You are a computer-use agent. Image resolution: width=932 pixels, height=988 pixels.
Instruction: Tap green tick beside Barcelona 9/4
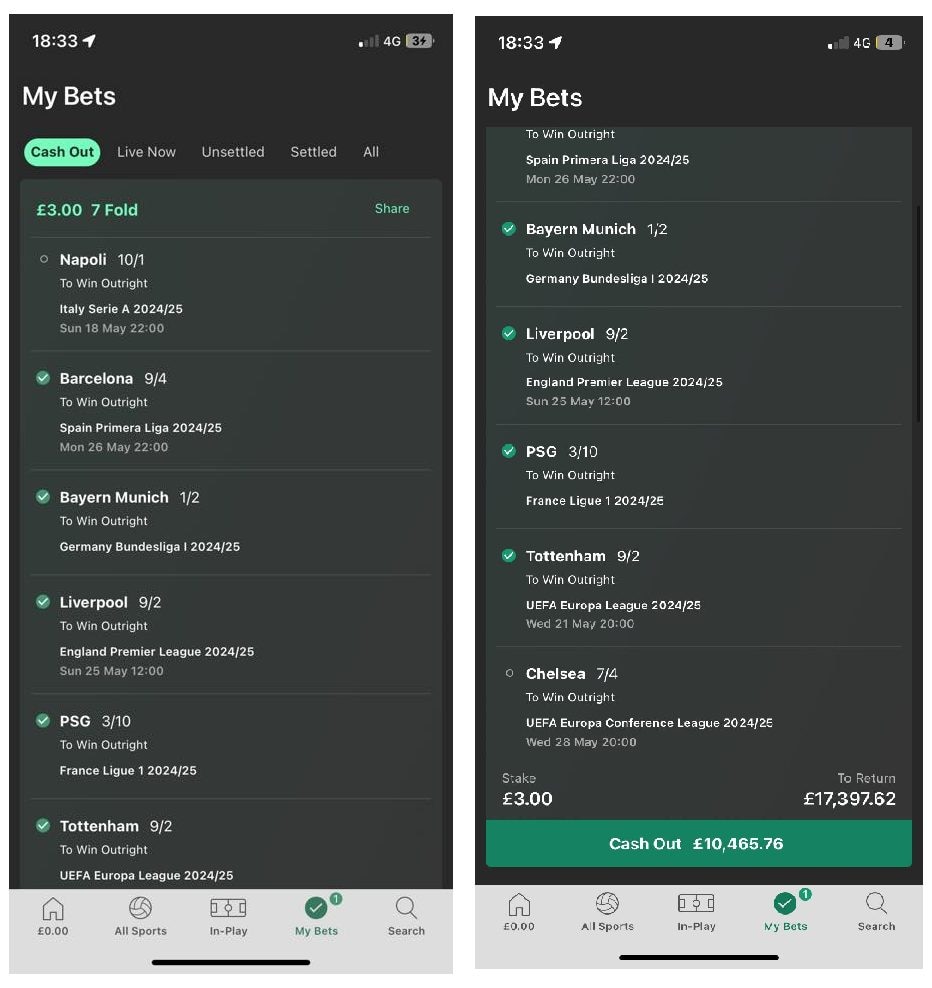(x=43, y=378)
